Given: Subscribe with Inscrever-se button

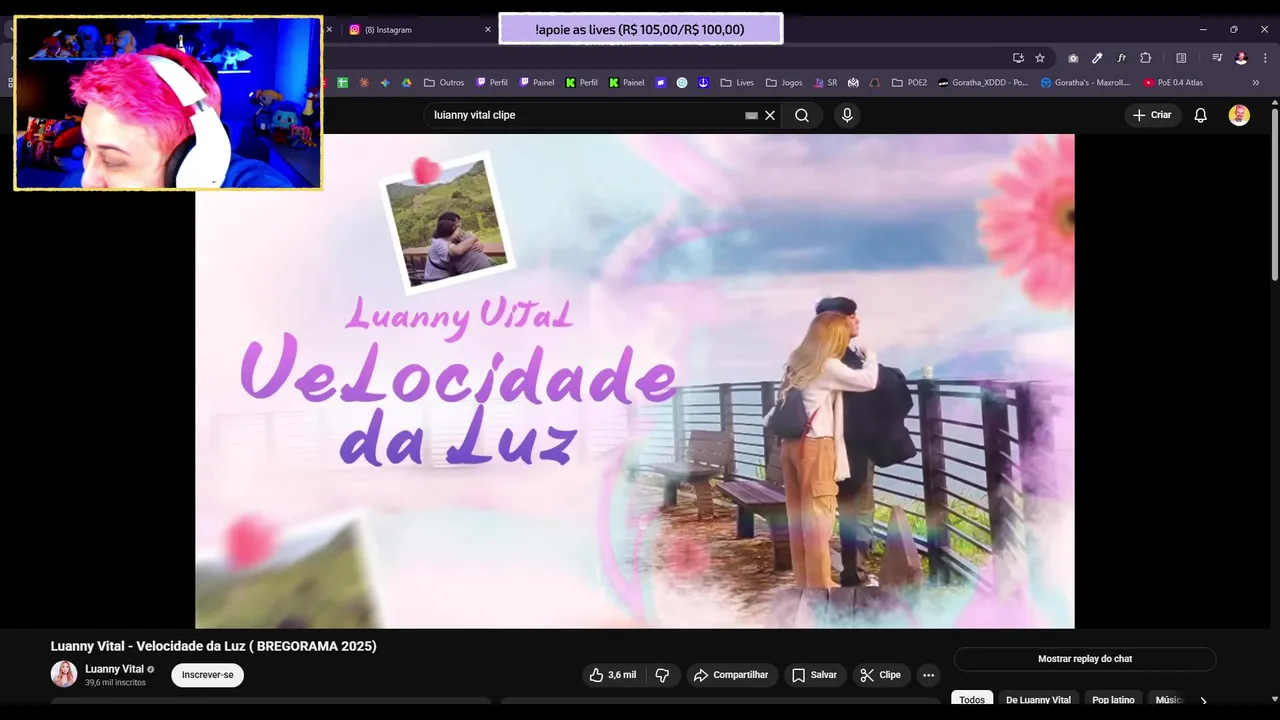Looking at the screenshot, I should coord(207,675).
